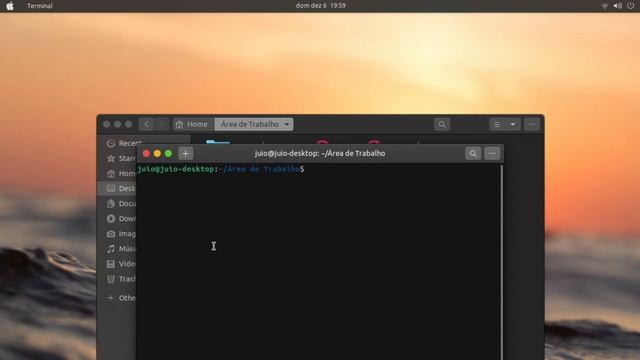Image resolution: width=640 pixels, height=360 pixels.
Task: Click the terminal prompt line
Action: [x=221, y=169]
